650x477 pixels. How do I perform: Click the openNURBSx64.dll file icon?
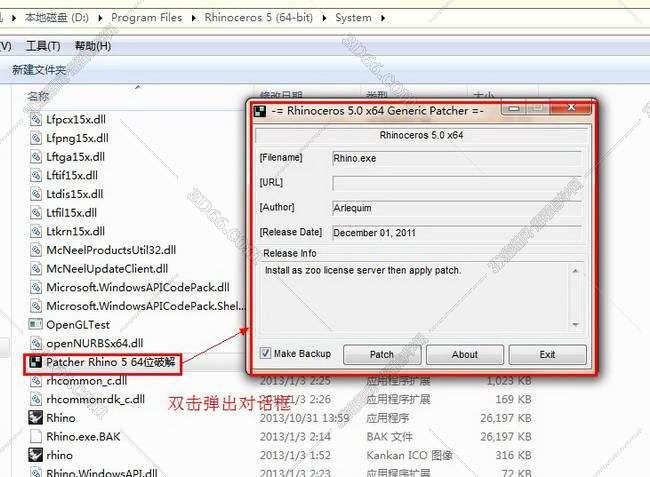36,344
